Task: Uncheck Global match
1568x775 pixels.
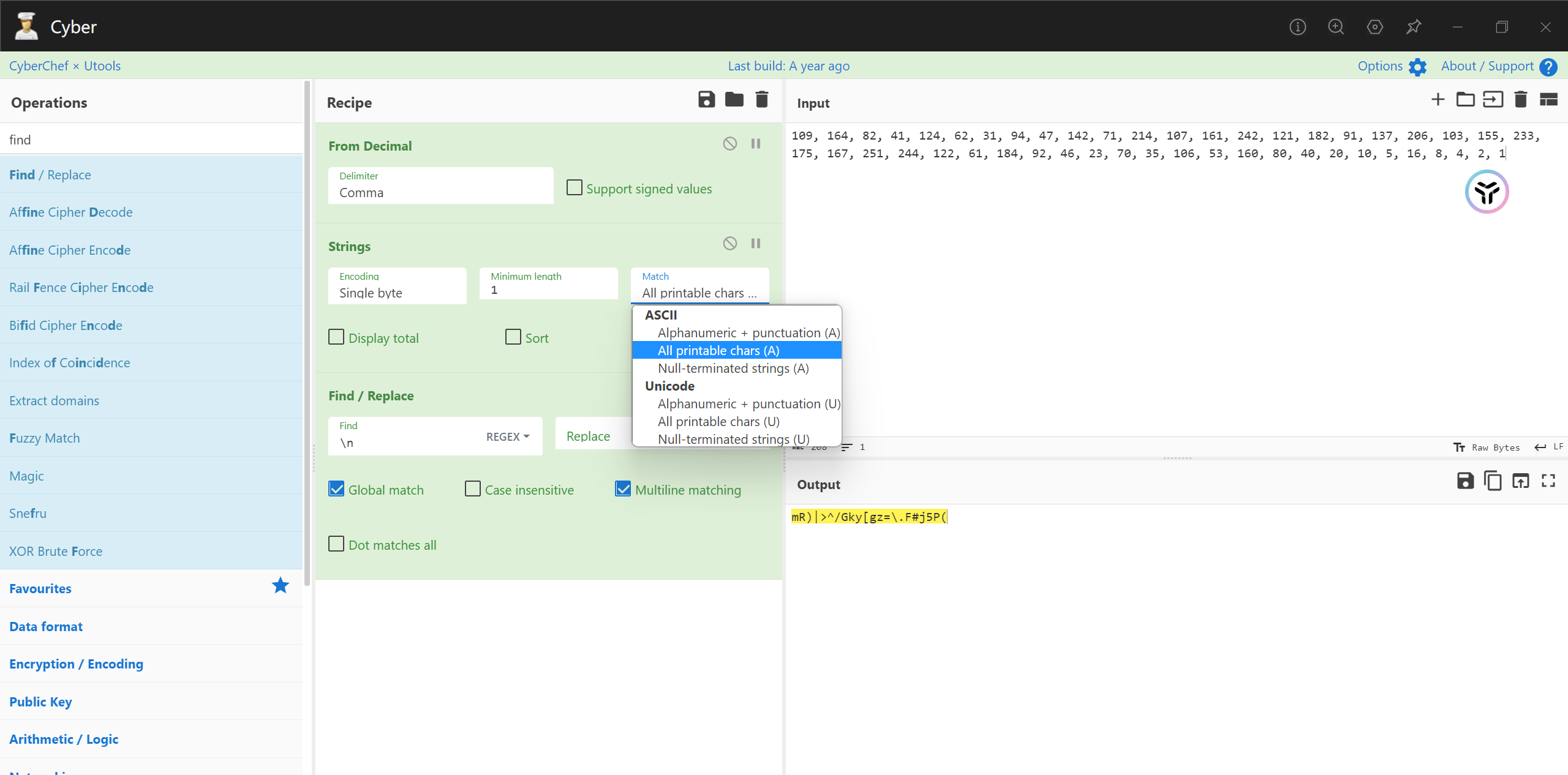Action: point(336,489)
